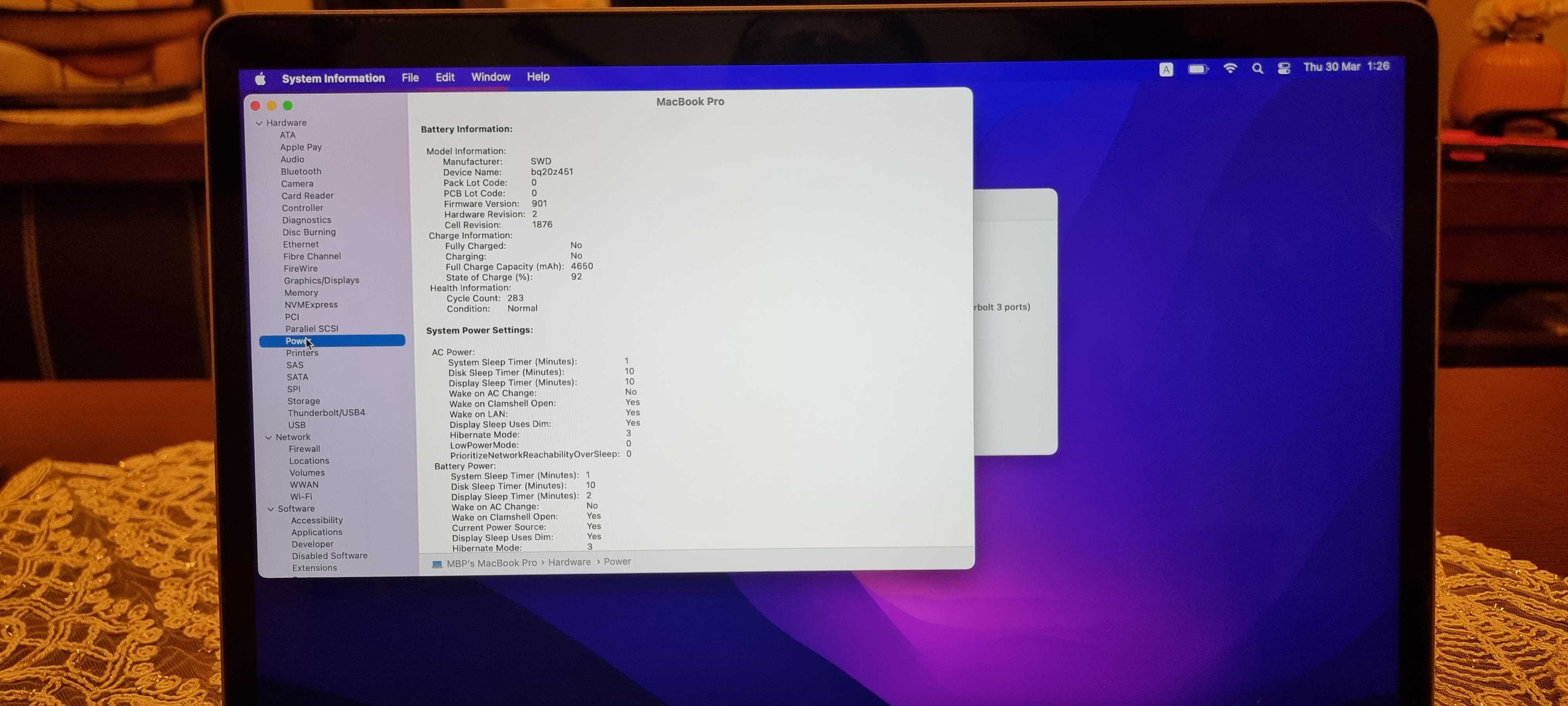Select Thunderbolt/USB4 in sidebar
Image resolution: width=1568 pixels, height=706 pixels.
(326, 412)
